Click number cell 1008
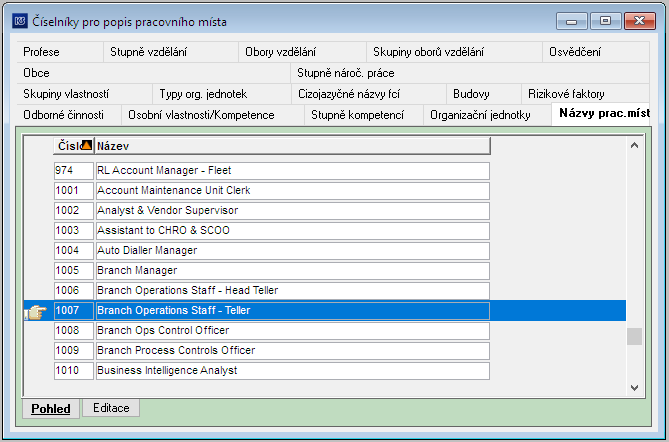Screen dimensions: 669x442 point(74,331)
